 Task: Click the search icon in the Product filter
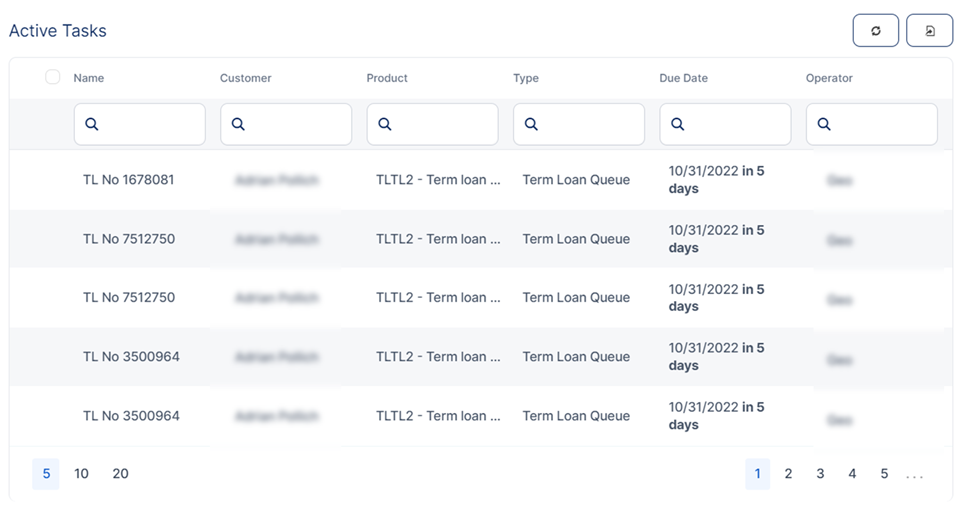tap(385, 125)
